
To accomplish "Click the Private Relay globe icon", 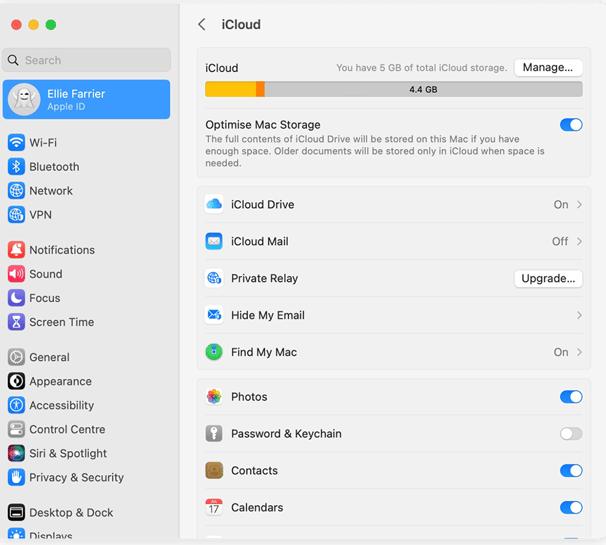I will click(214, 278).
